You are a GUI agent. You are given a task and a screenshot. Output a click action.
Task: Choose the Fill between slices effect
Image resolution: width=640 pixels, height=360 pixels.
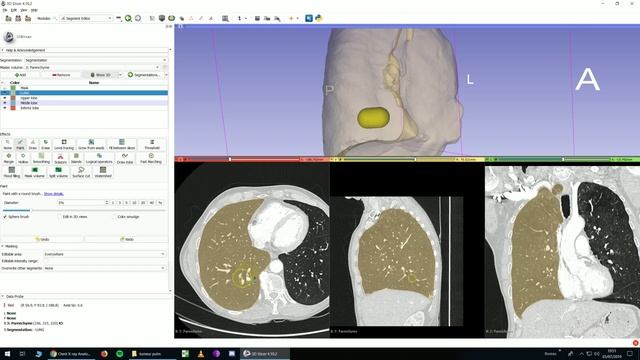coord(122,144)
